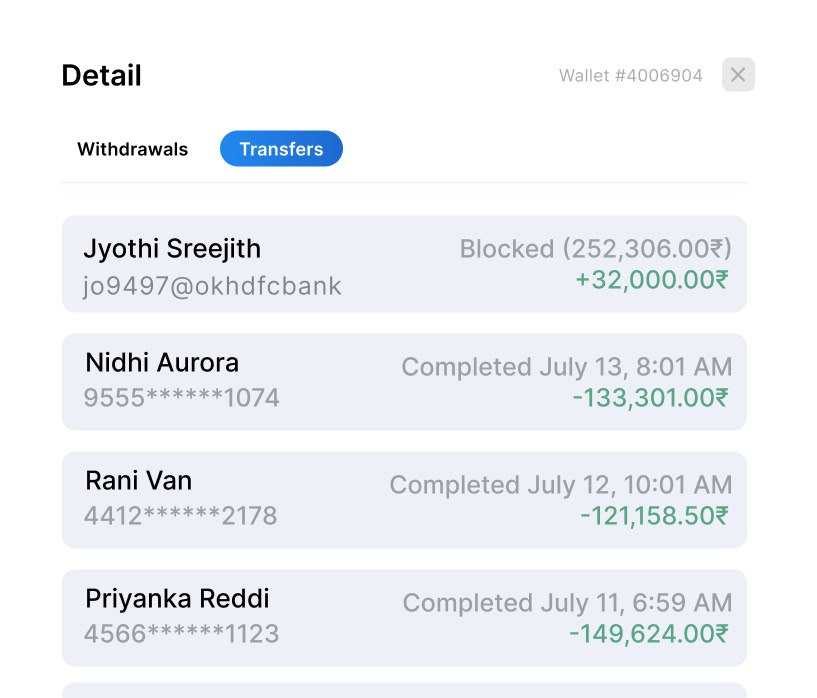
Task: Click the Blocked (252,306.00₹) status
Action: [x=595, y=249]
